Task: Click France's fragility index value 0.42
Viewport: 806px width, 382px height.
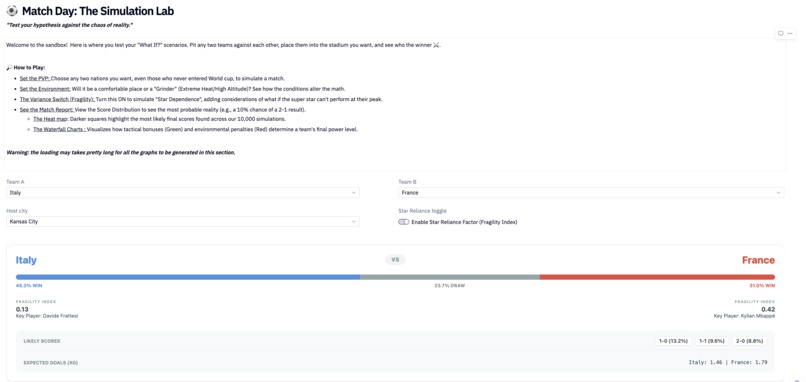Action: click(768, 310)
